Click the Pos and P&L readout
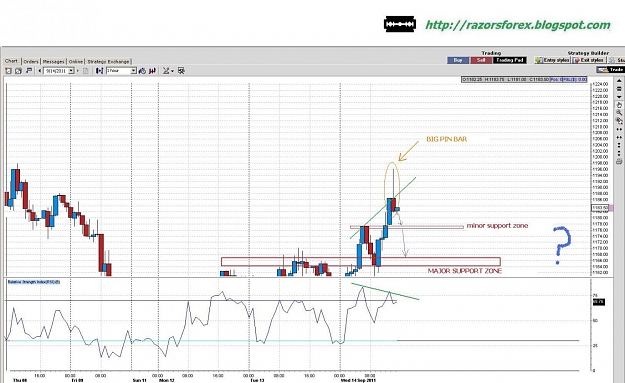Screen dimensions: 625x383 click(x=568, y=80)
